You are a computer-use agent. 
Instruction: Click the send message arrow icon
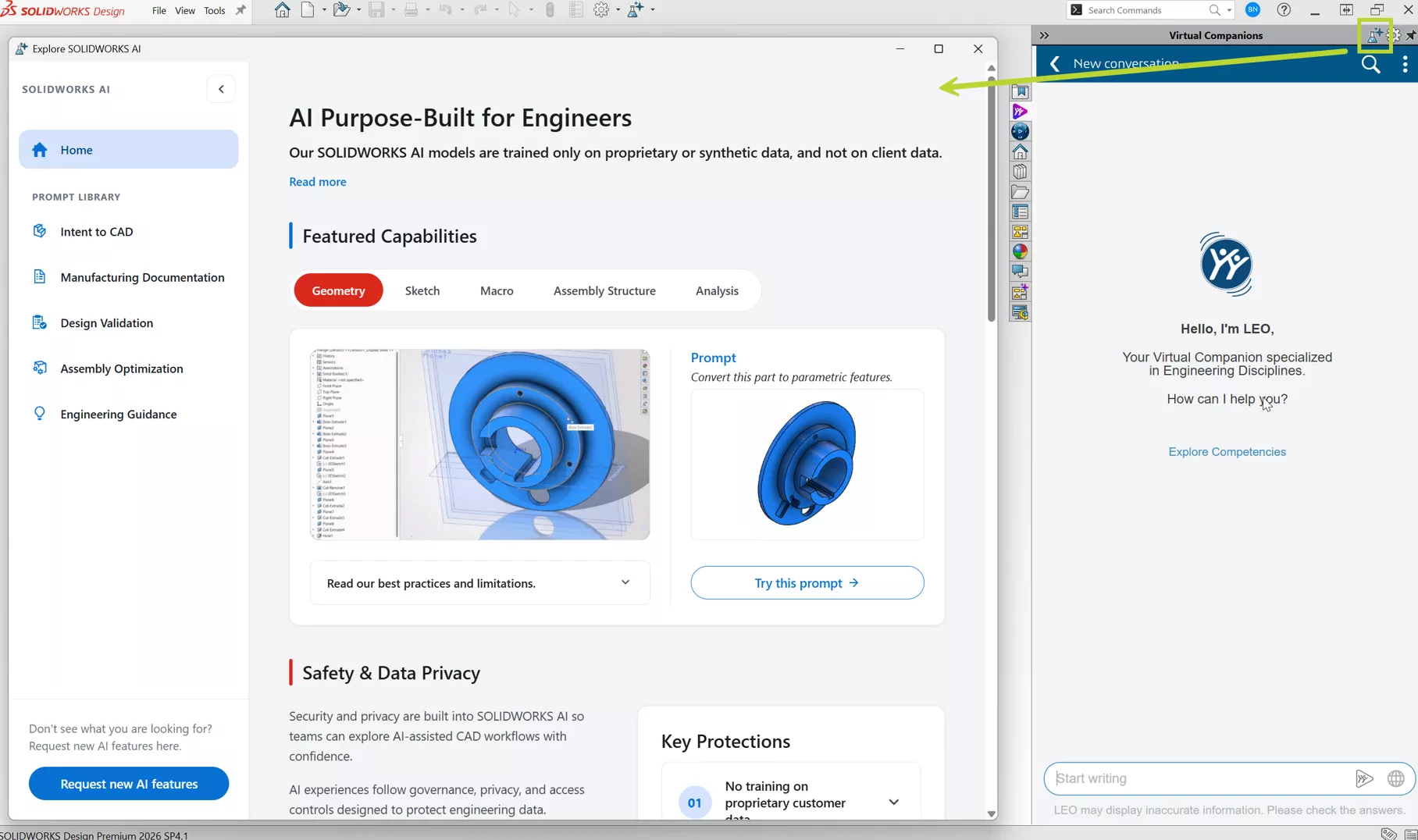click(x=1364, y=778)
